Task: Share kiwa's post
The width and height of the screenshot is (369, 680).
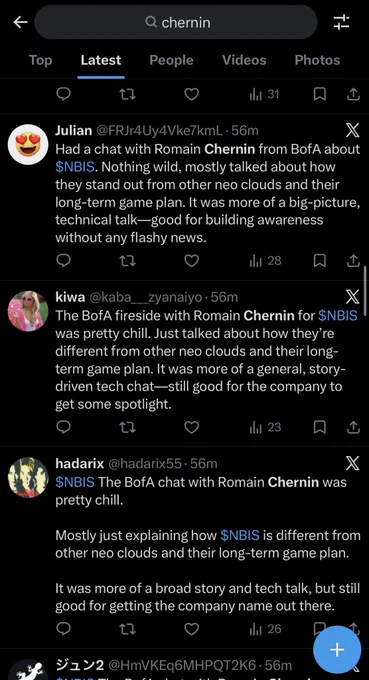Action: [353, 428]
